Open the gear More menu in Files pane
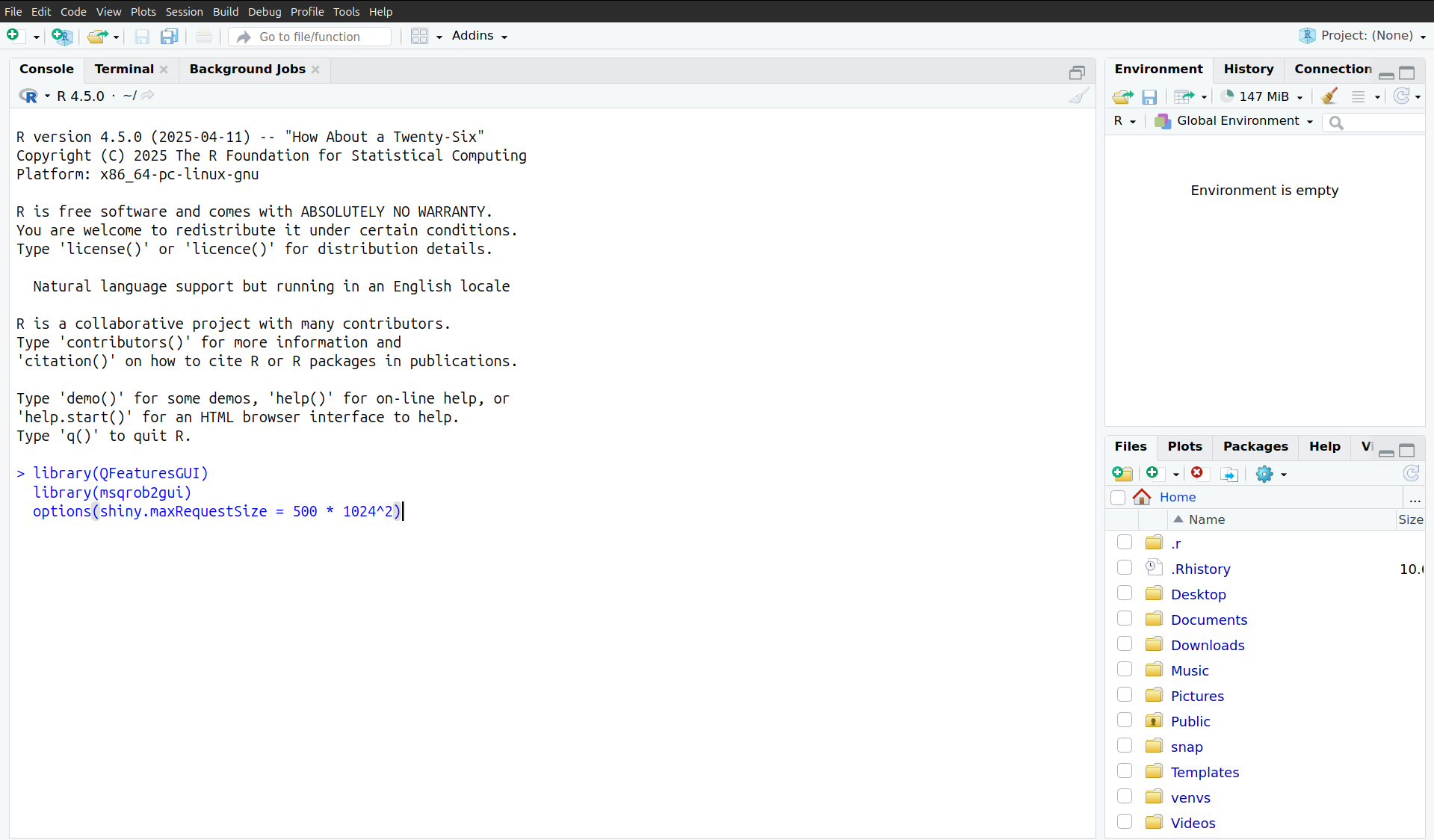The height and width of the screenshot is (840, 1434). 1264,474
